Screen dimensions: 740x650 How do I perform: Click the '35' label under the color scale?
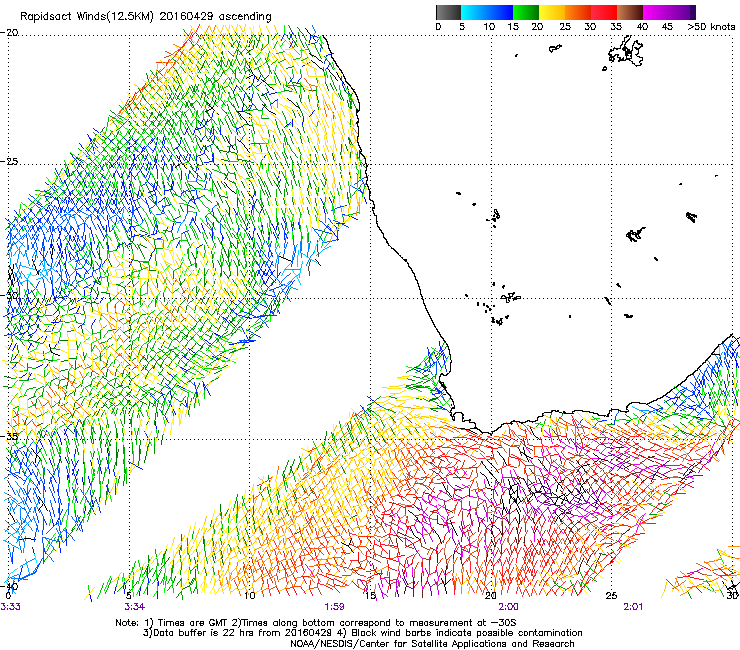point(616,27)
